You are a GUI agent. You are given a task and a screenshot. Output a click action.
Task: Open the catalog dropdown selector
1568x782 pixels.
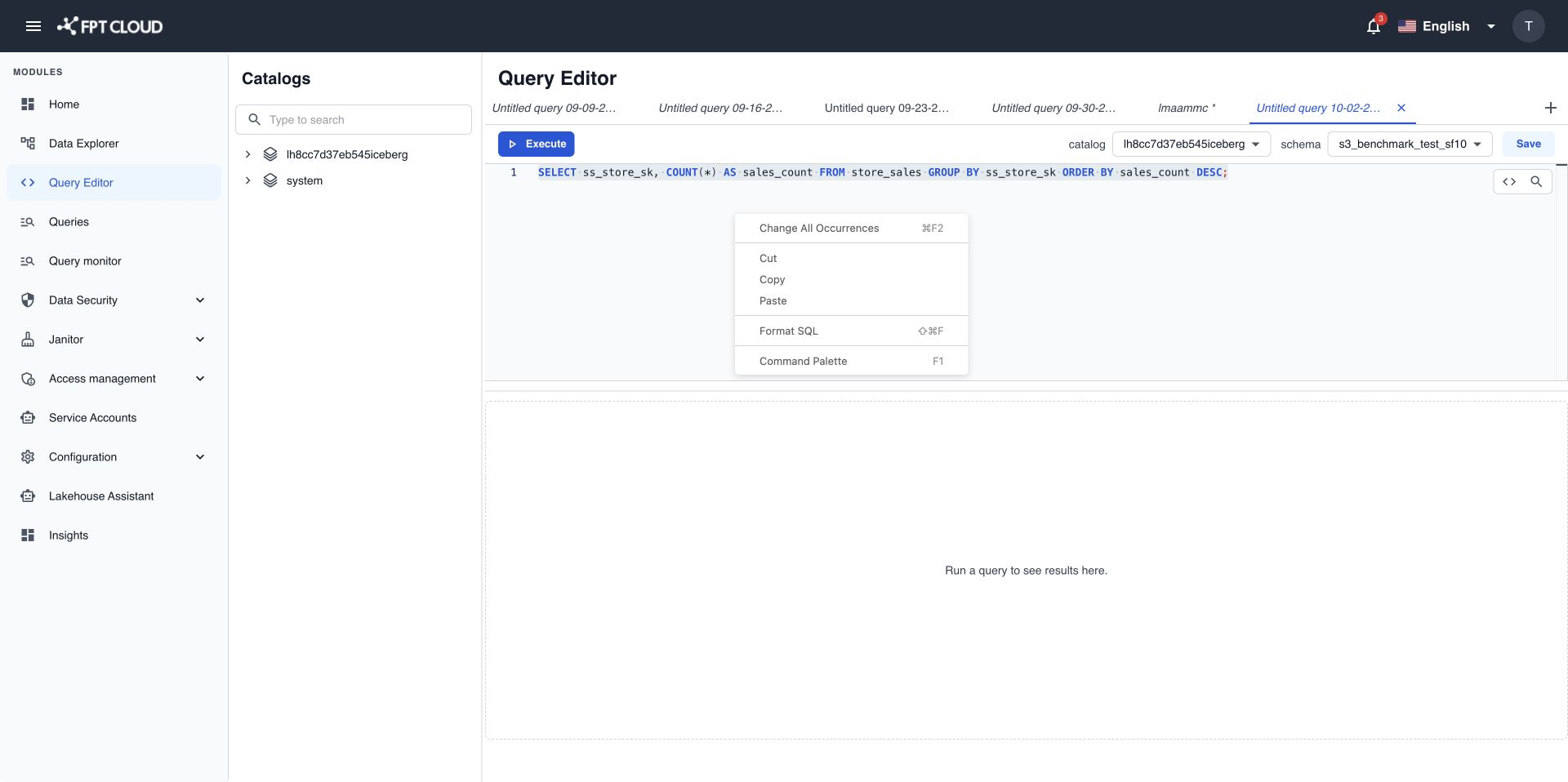tap(1191, 144)
